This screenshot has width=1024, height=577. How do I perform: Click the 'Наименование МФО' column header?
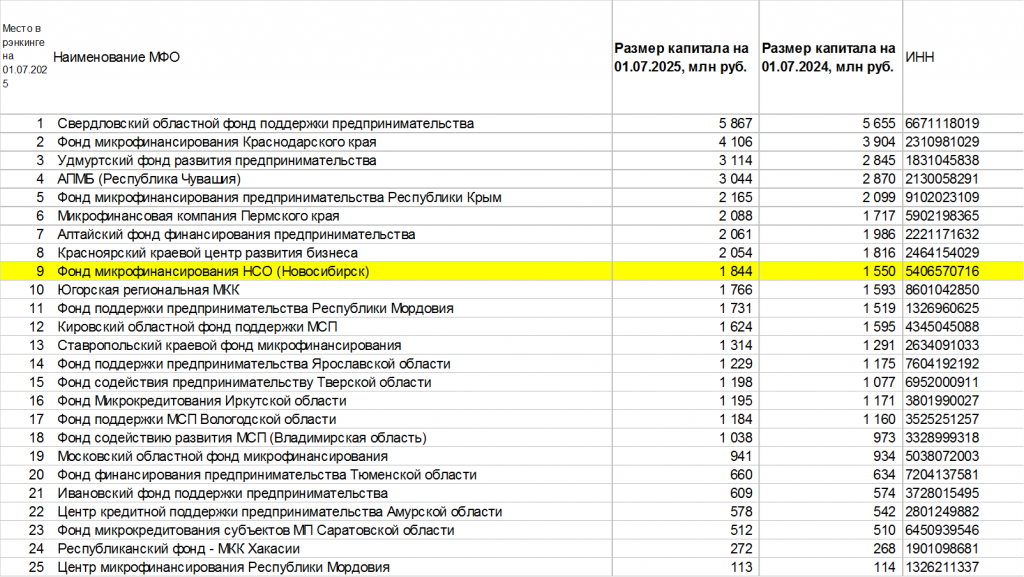click(x=117, y=57)
